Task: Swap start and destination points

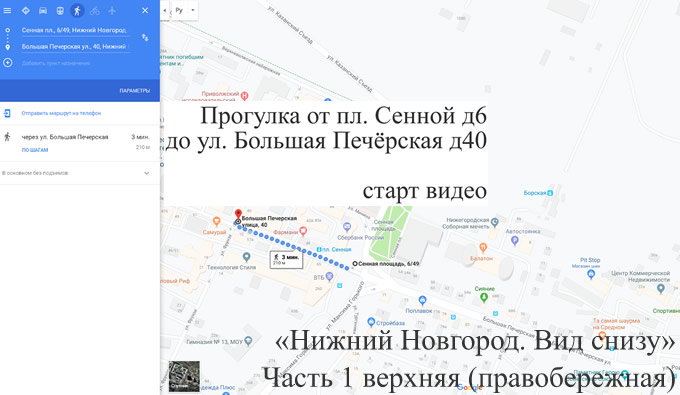Action: click(x=145, y=38)
